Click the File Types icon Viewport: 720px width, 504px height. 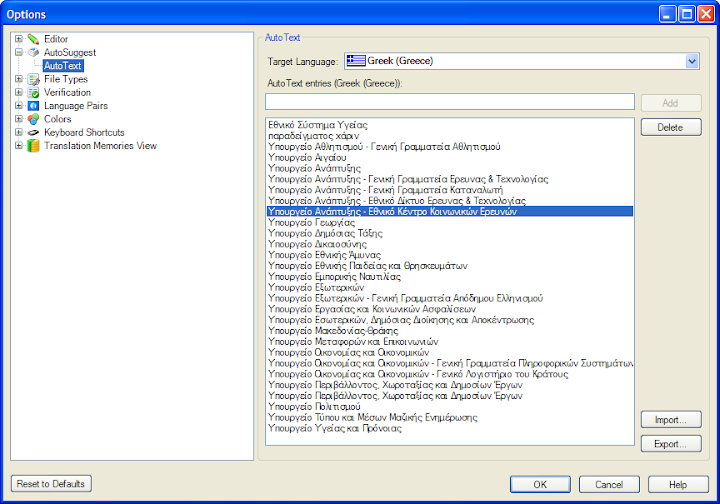point(33,79)
